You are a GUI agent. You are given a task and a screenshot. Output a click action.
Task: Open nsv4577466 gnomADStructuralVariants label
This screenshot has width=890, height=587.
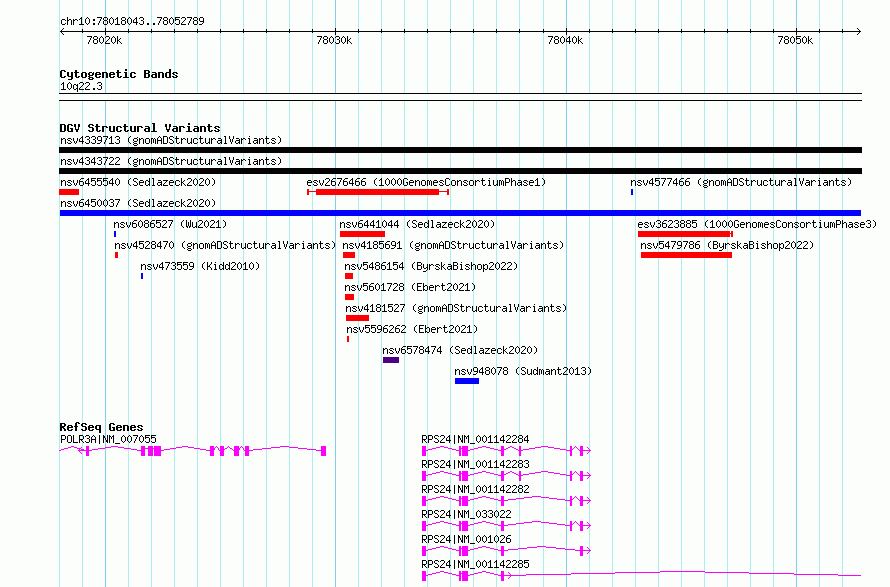(x=741, y=182)
